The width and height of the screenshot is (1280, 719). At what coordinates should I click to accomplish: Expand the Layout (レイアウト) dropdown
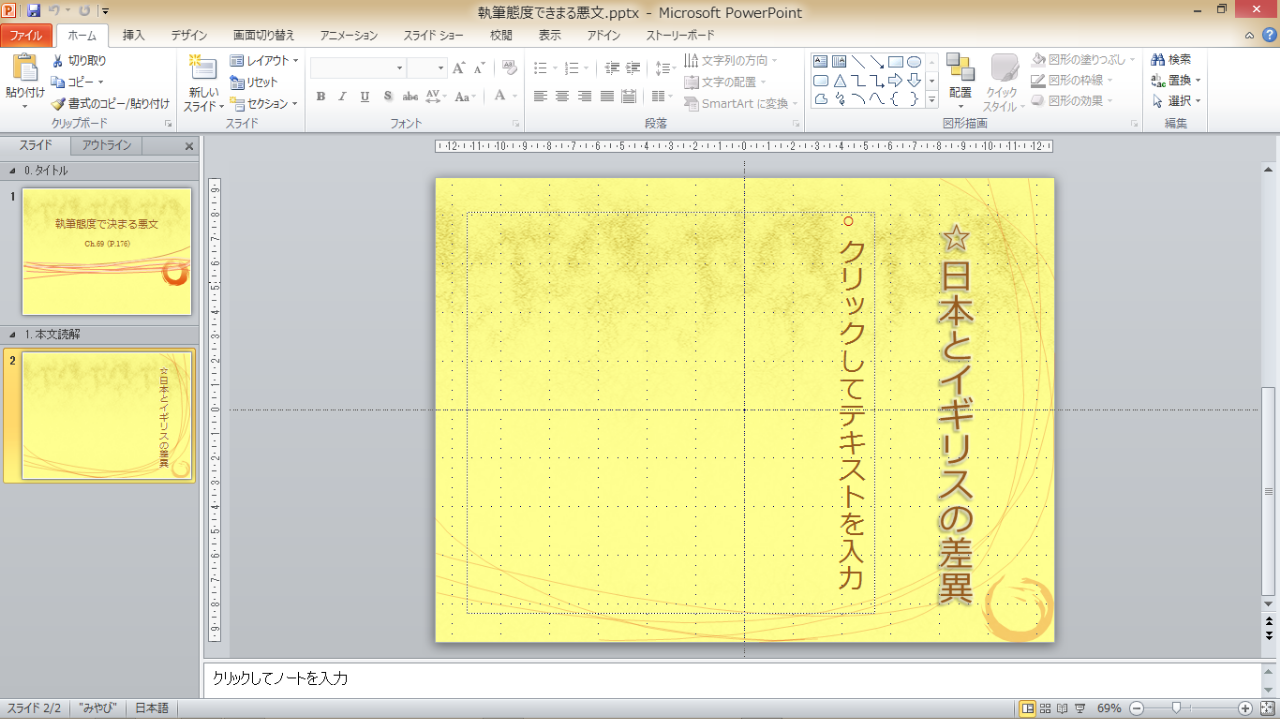(264, 61)
